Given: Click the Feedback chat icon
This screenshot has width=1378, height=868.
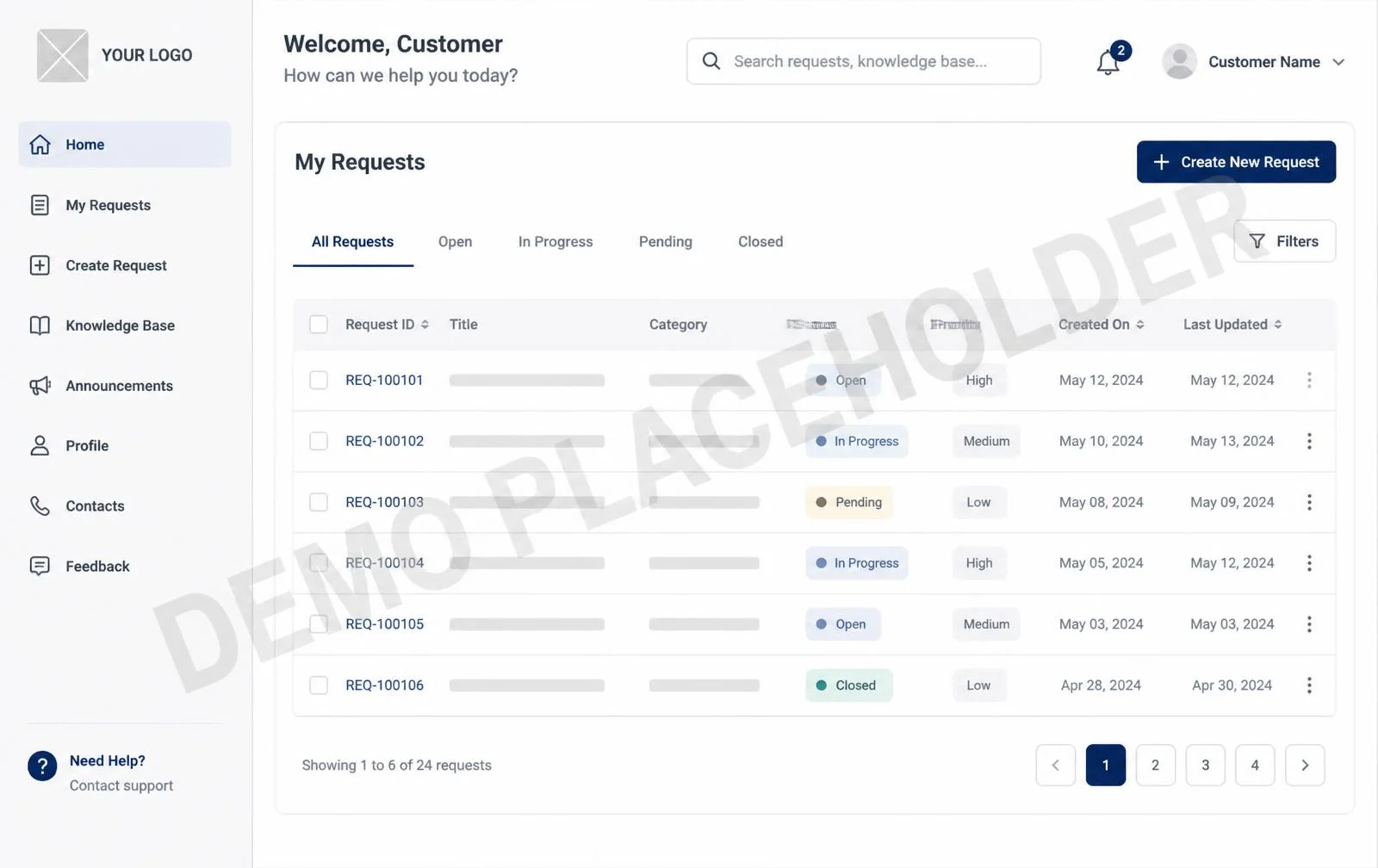Looking at the screenshot, I should (40, 566).
